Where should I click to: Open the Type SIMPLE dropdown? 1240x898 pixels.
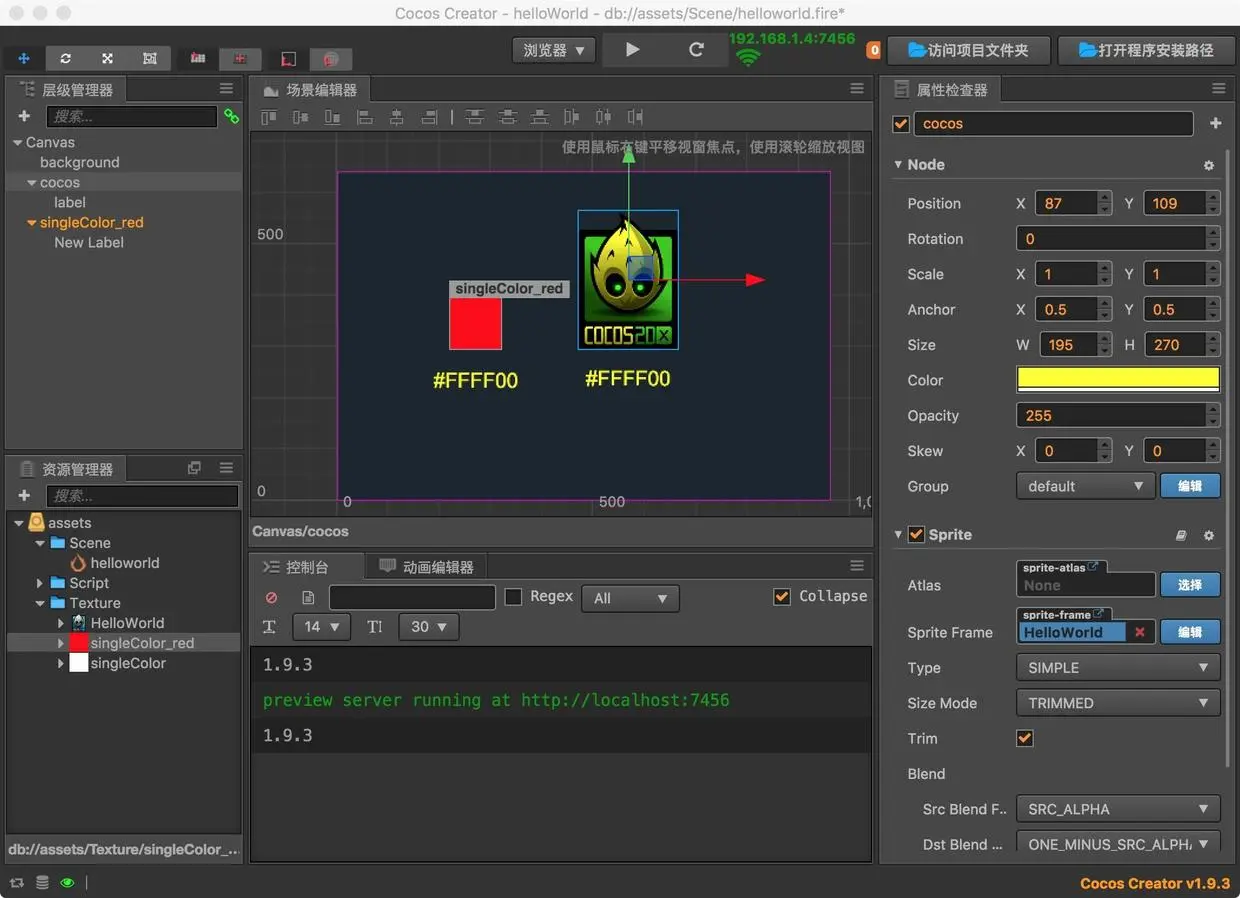(1117, 668)
